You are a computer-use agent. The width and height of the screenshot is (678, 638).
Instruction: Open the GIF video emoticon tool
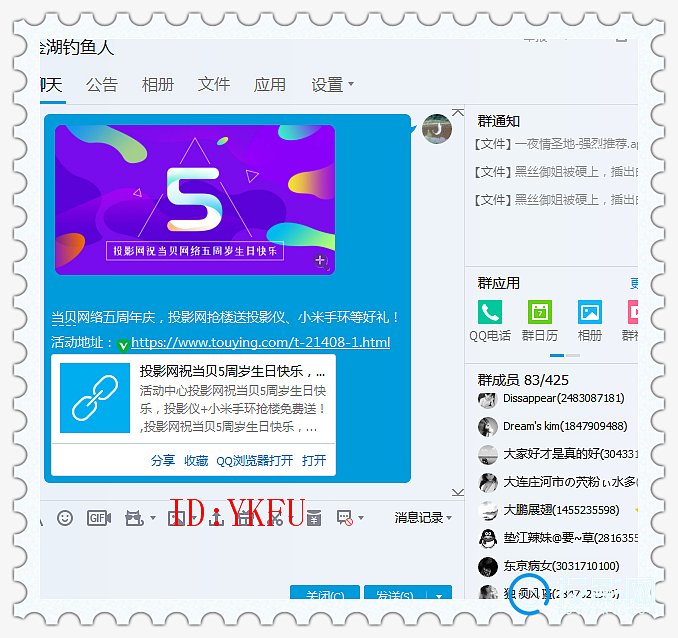click(99, 517)
